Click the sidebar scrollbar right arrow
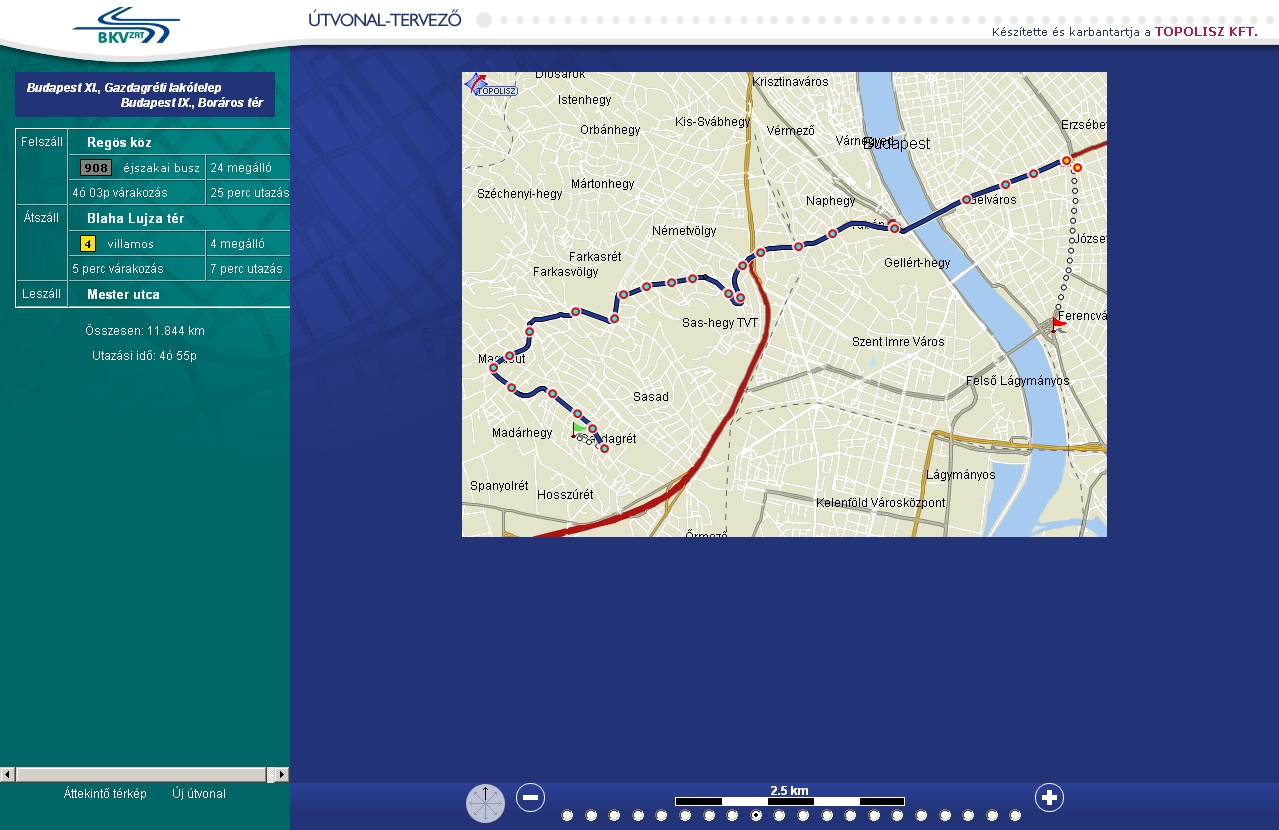The width and height of the screenshot is (1279, 830). click(x=282, y=775)
